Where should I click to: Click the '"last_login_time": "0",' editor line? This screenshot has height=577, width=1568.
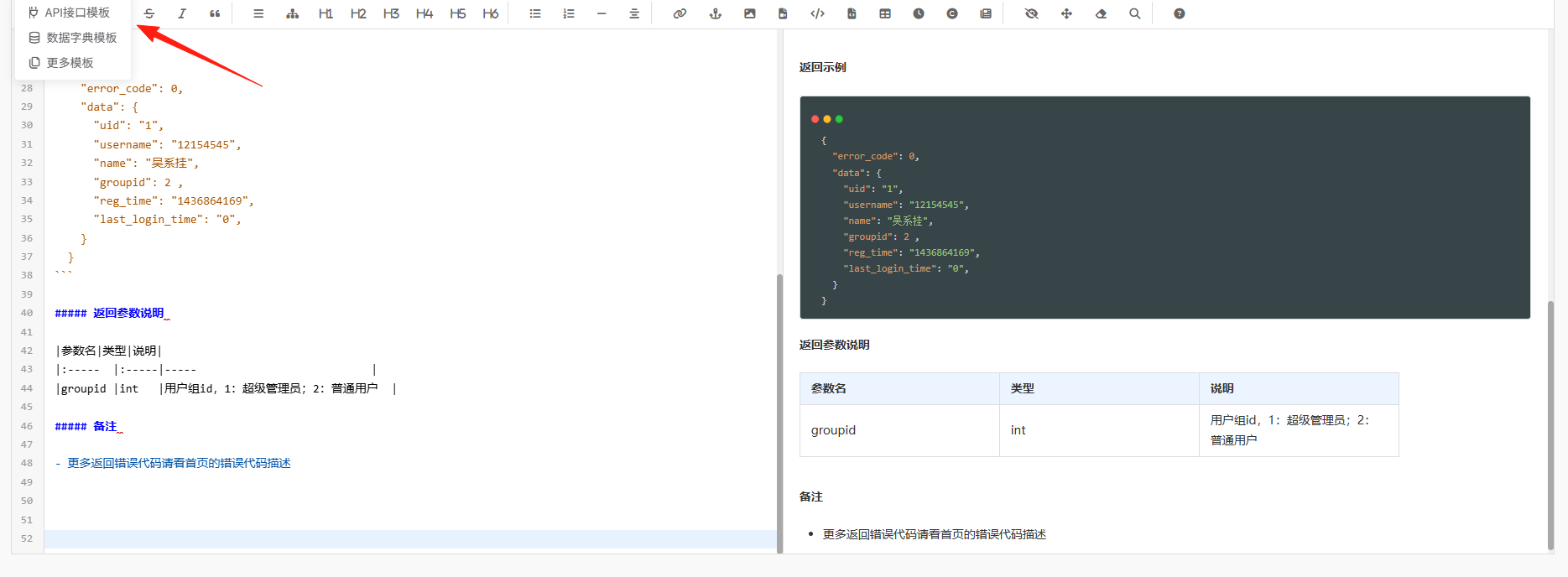point(167,219)
